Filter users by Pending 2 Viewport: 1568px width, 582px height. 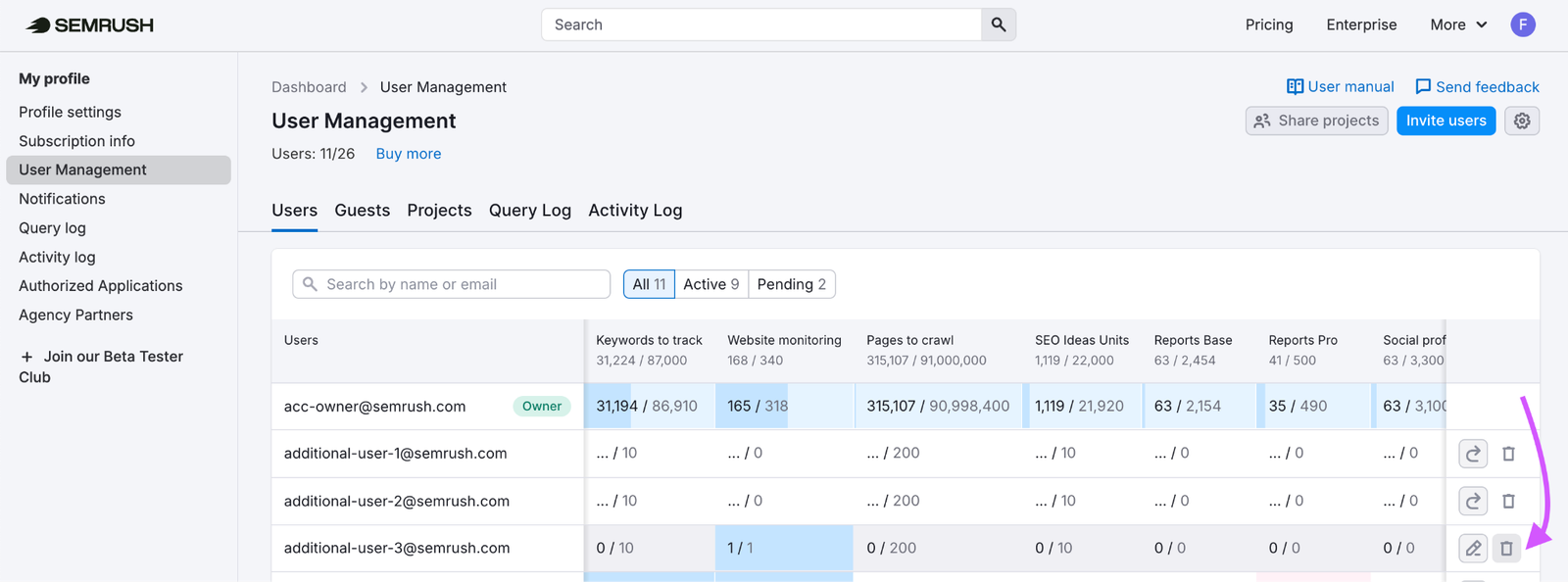[x=792, y=284]
